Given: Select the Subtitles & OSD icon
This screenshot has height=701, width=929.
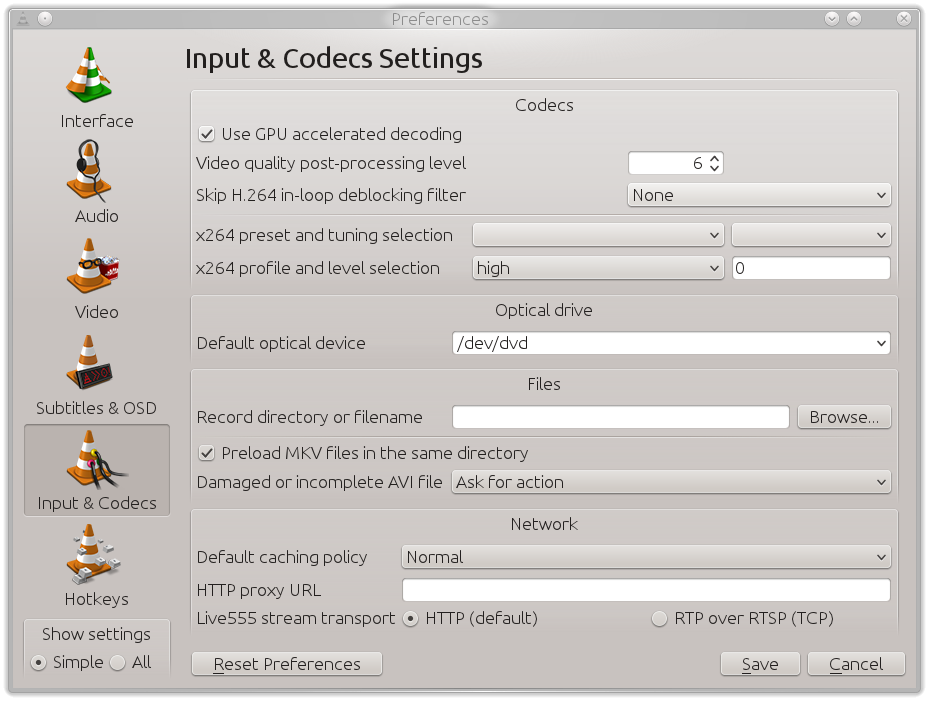Looking at the screenshot, I should coord(89,362).
